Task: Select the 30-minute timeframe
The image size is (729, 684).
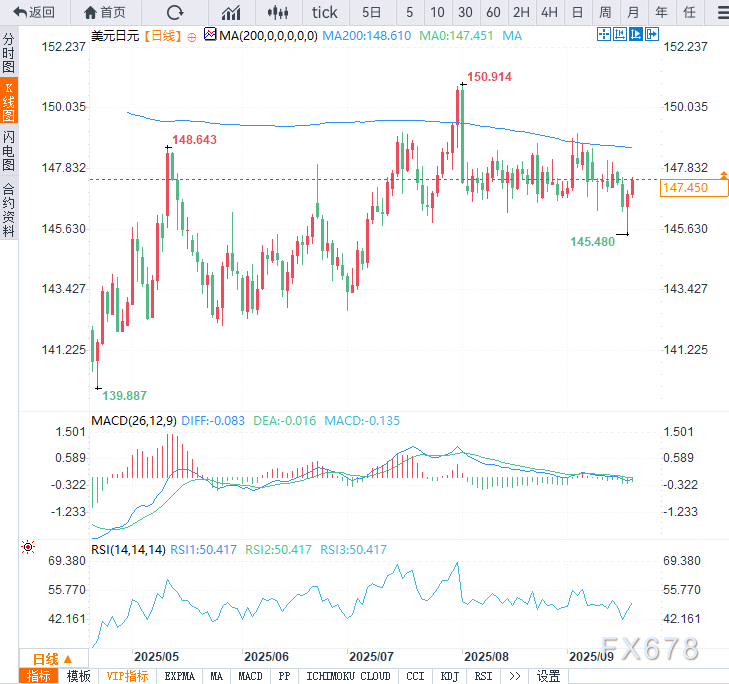Action: (x=465, y=12)
